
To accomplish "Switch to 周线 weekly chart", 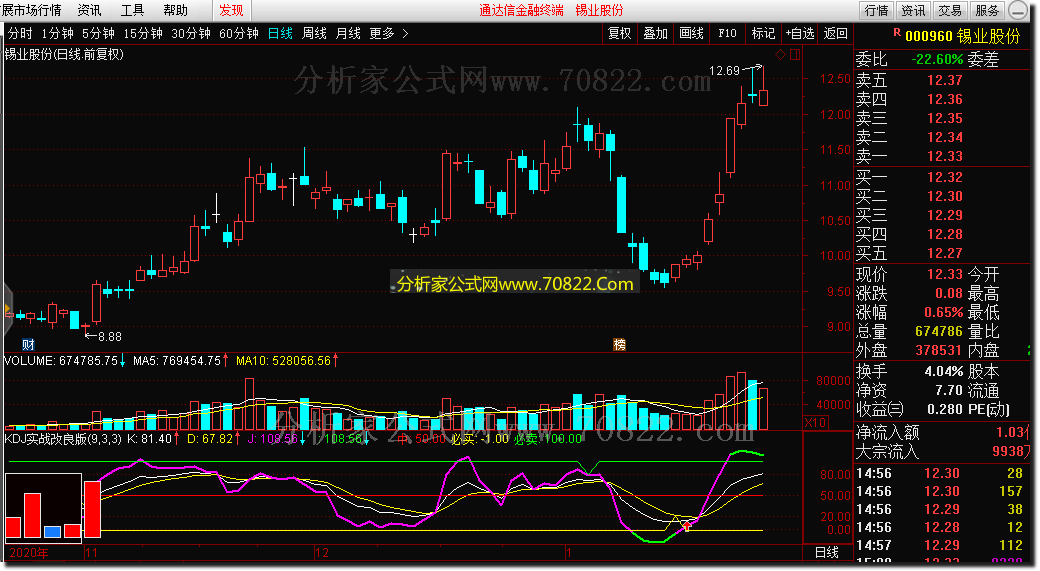I will click(x=314, y=33).
